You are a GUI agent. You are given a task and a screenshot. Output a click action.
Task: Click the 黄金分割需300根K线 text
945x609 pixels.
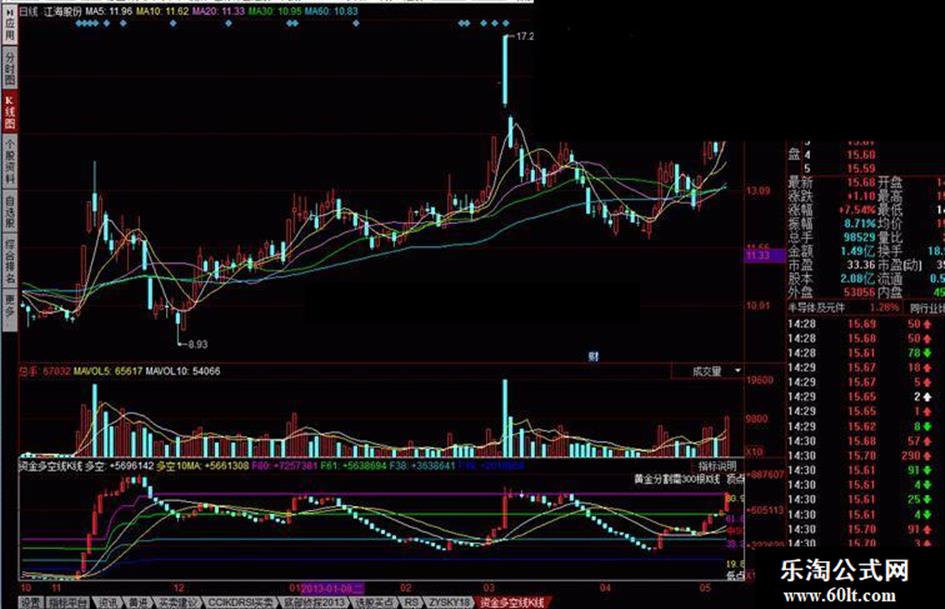pyautogui.click(x=677, y=479)
